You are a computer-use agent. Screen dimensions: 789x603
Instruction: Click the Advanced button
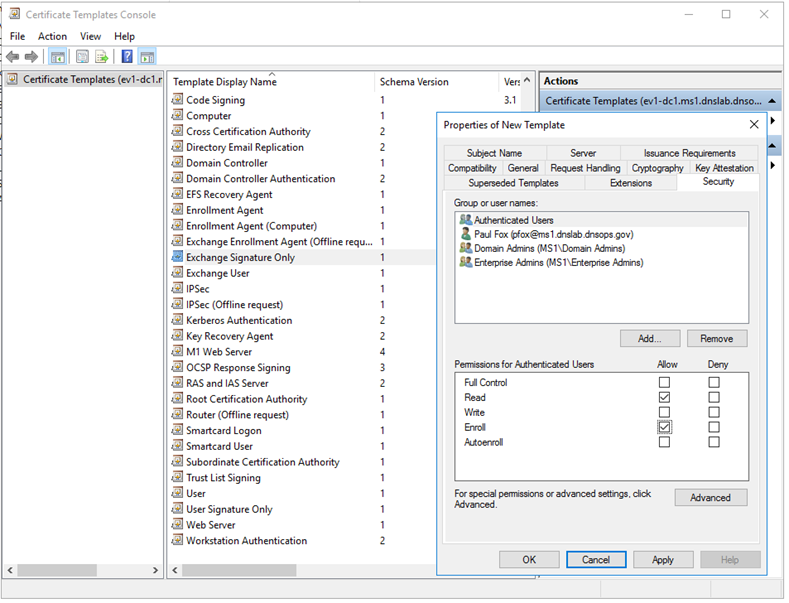click(710, 497)
